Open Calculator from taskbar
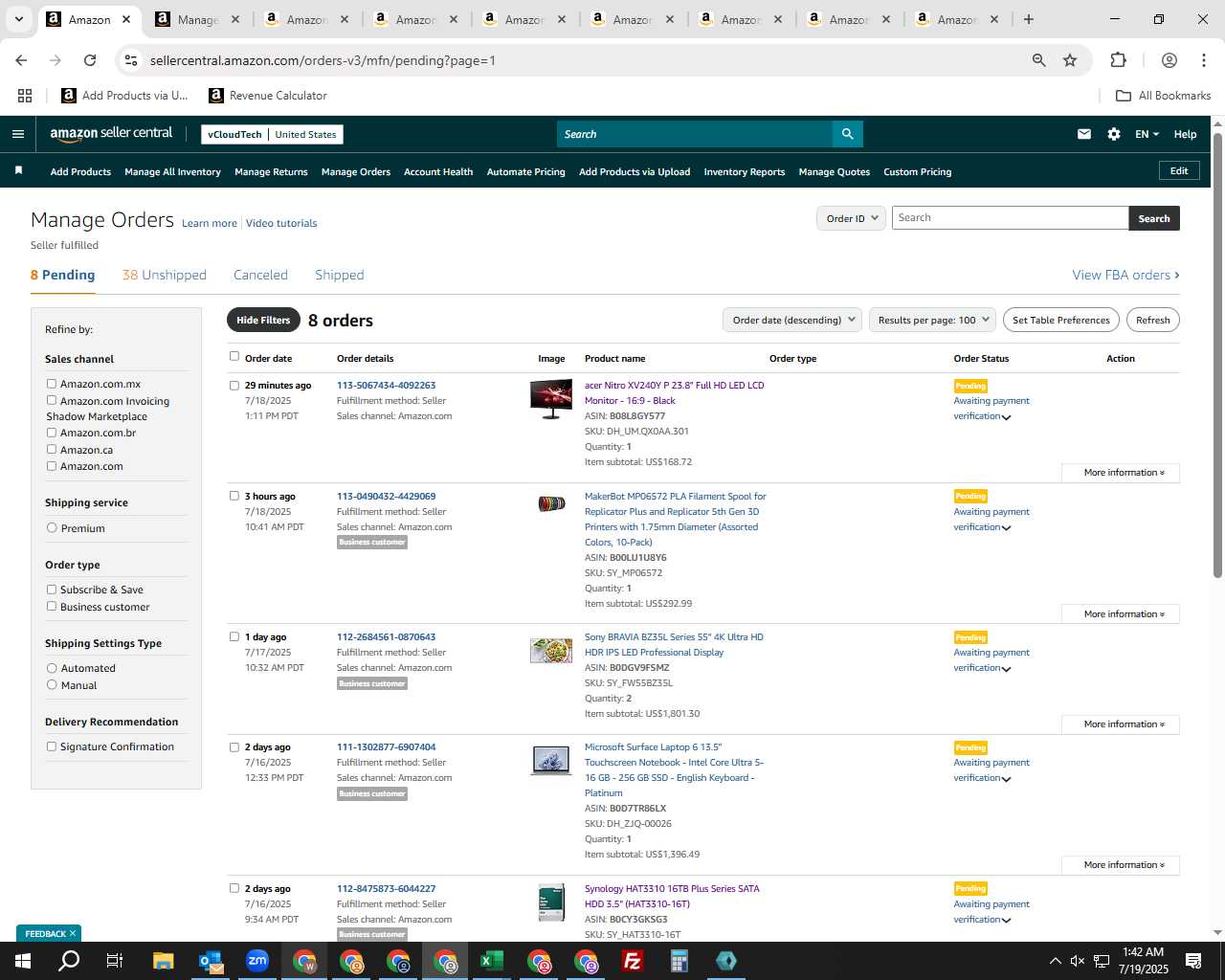The height and width of the screenshot is (980, 1225). point(679,961)
